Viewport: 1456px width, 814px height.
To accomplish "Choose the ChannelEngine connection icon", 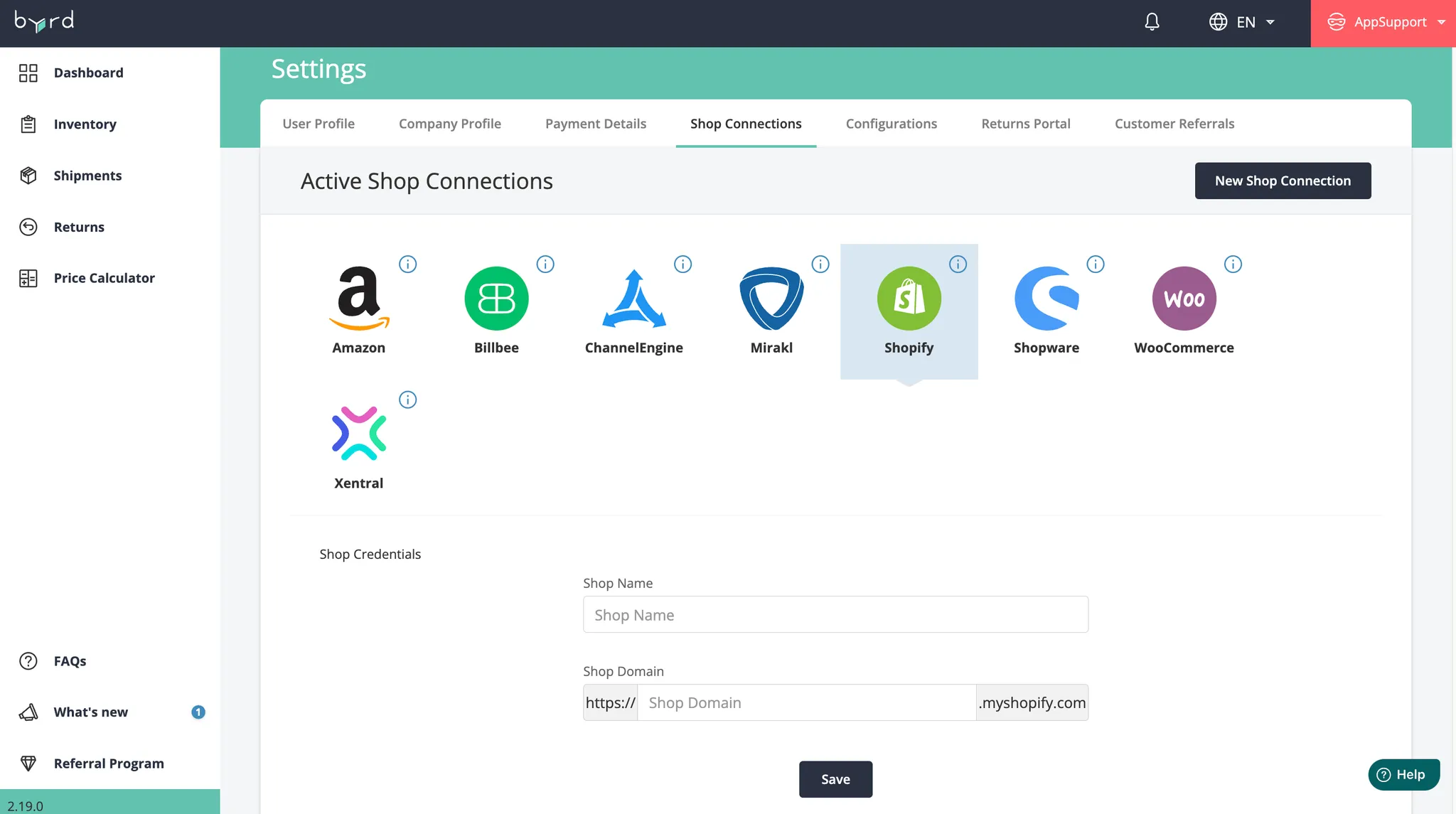I will coord(633,299).
